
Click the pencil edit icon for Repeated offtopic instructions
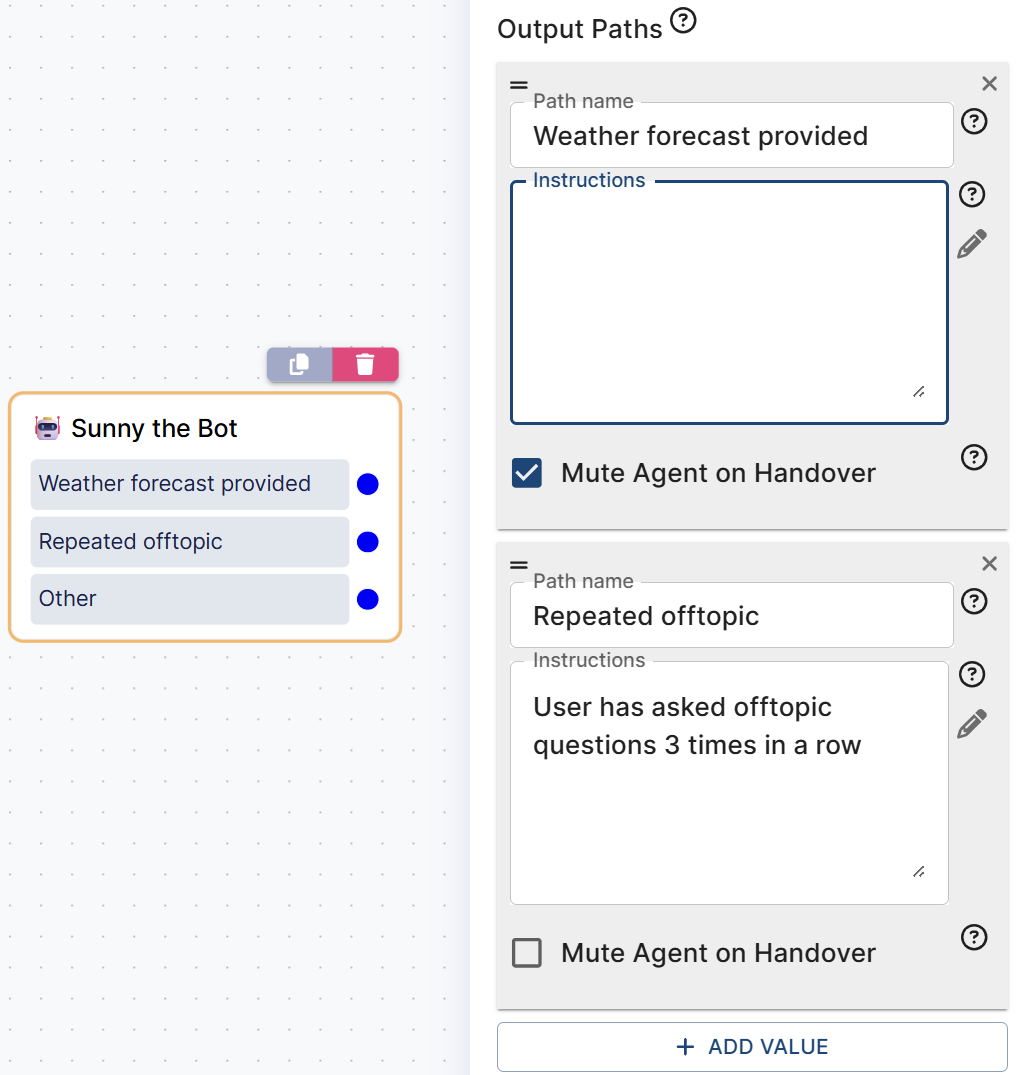coord(972,724)
